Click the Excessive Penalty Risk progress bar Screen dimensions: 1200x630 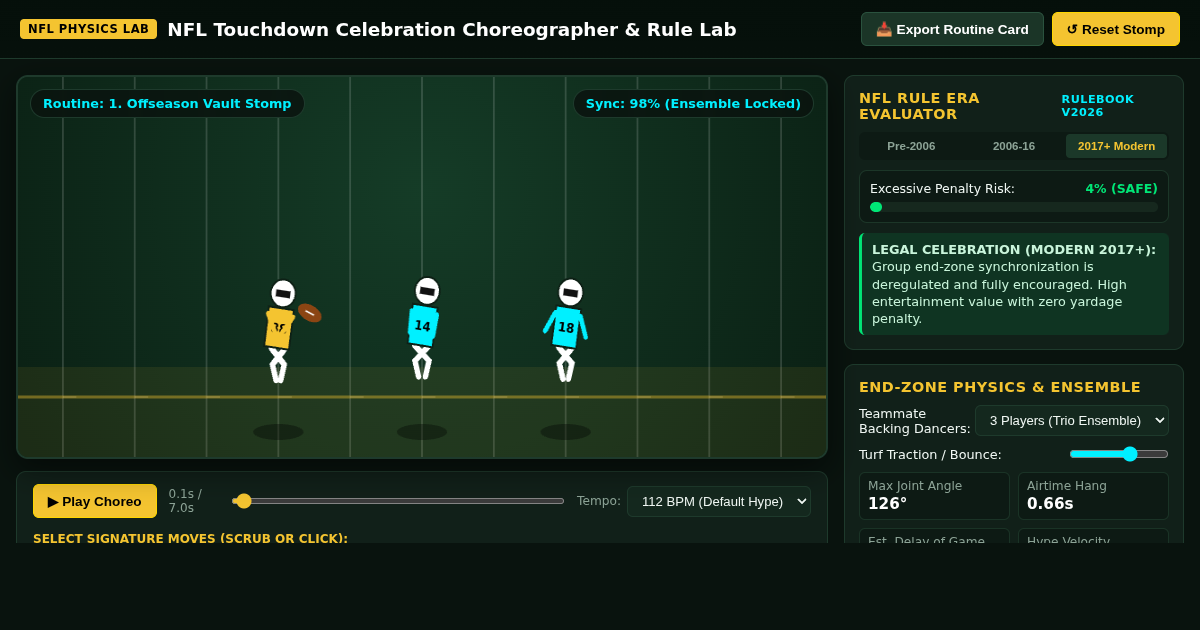click(1014, 207)
